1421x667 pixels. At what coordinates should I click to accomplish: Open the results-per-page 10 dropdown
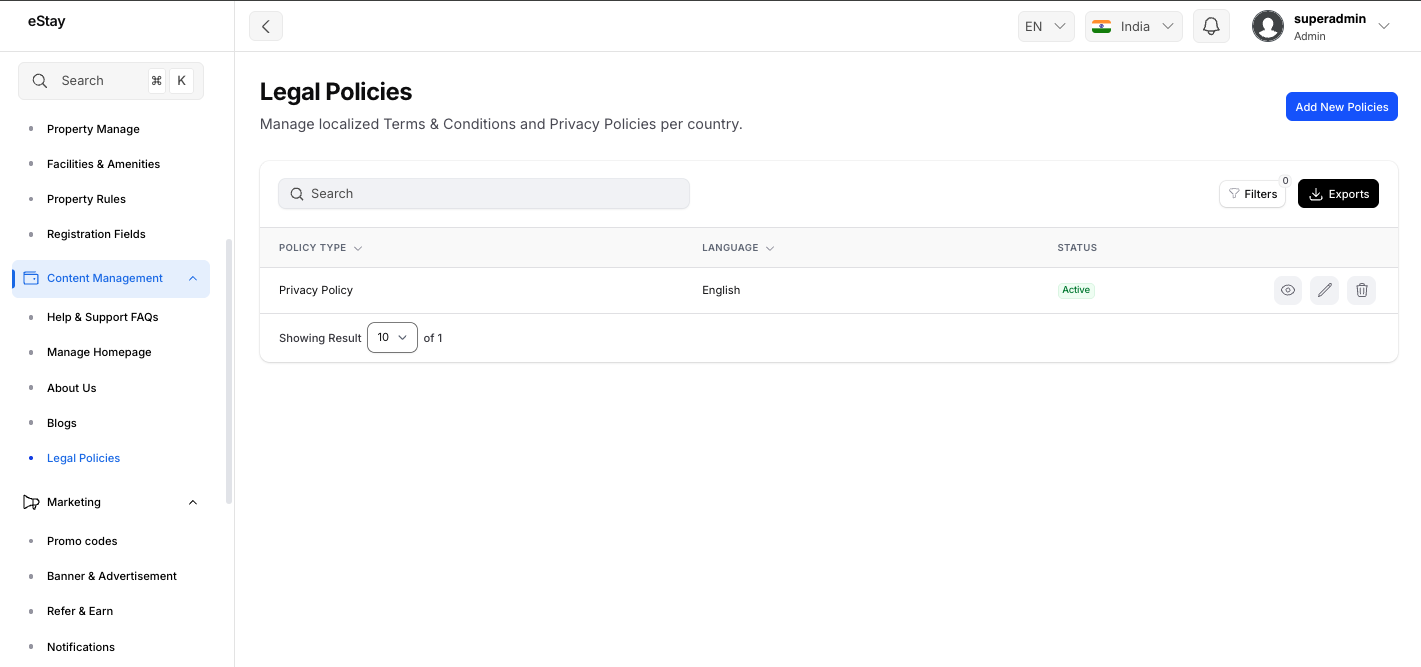coord(392,338)
